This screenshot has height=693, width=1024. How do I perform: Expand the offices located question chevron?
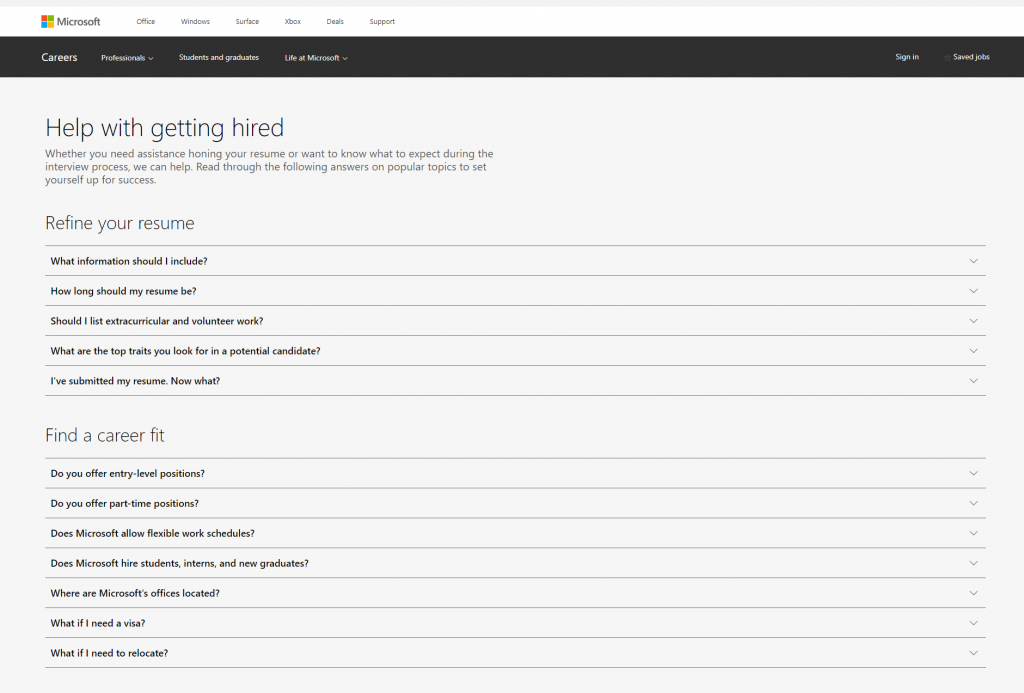(x=973, y=593)
